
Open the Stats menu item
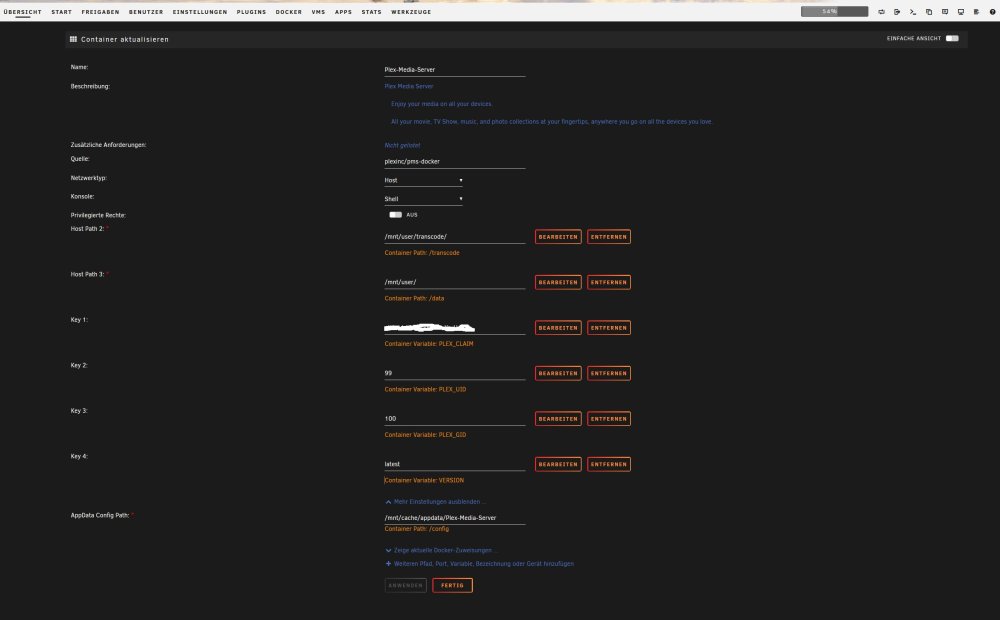pyautogui.click(x=371, y=12)
